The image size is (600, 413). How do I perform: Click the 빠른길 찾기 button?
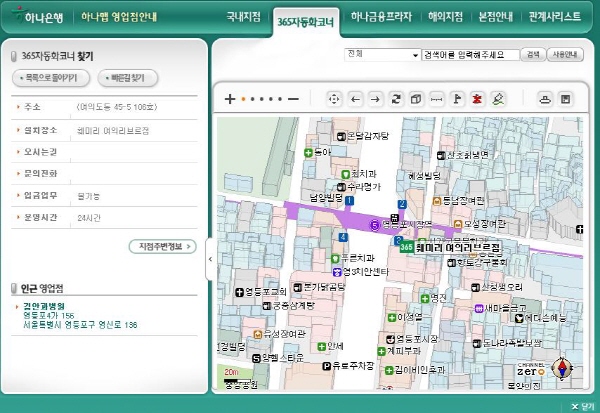click(x=128, y=77)
